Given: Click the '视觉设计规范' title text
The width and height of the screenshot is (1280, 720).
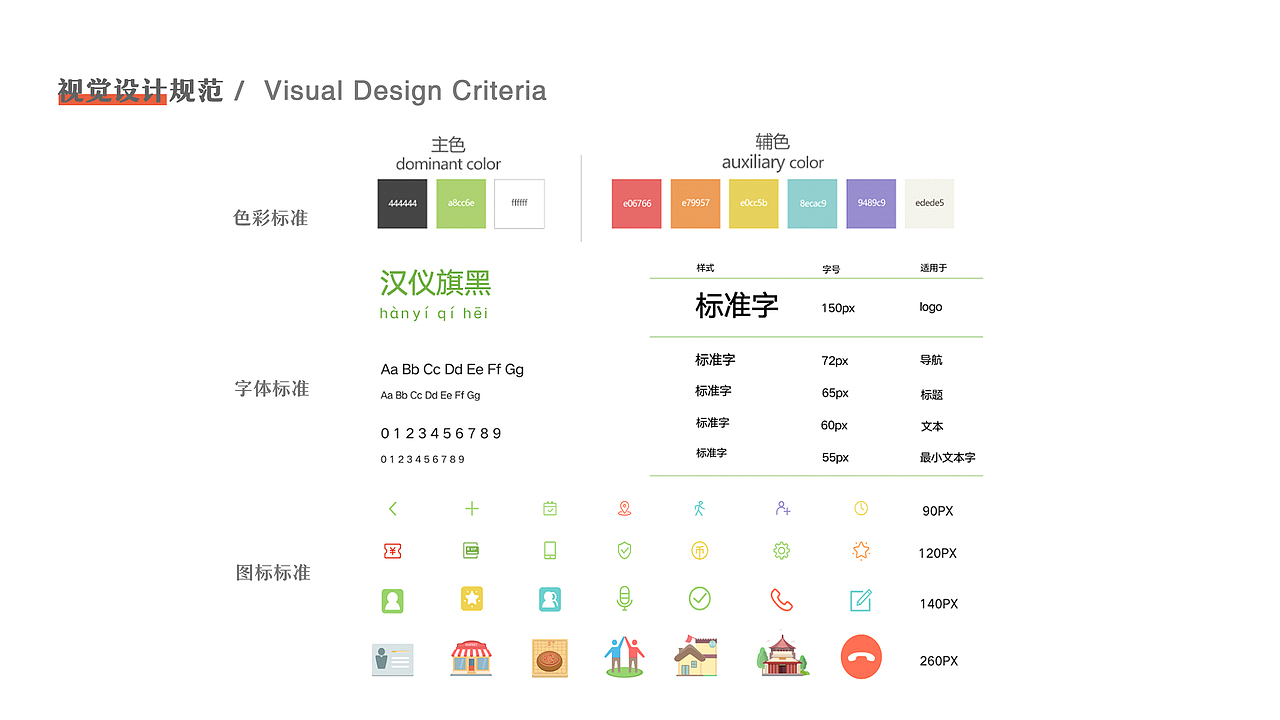Looking at the screenshot, I should [x=140, y=91].
